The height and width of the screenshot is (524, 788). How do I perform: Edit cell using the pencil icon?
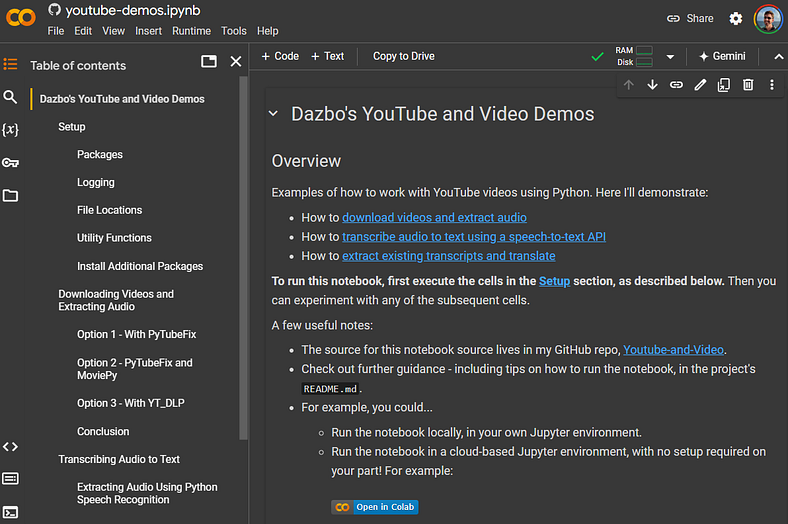(700, 85)
